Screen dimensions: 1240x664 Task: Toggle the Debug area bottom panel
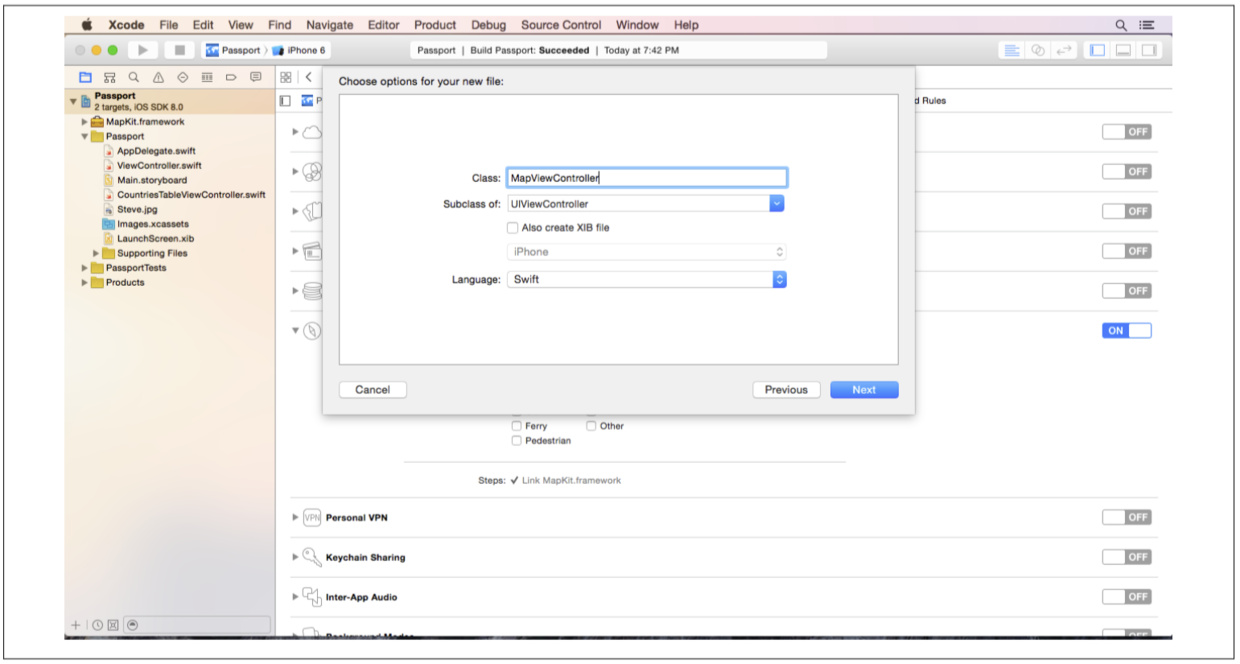tap(1122, 50)
